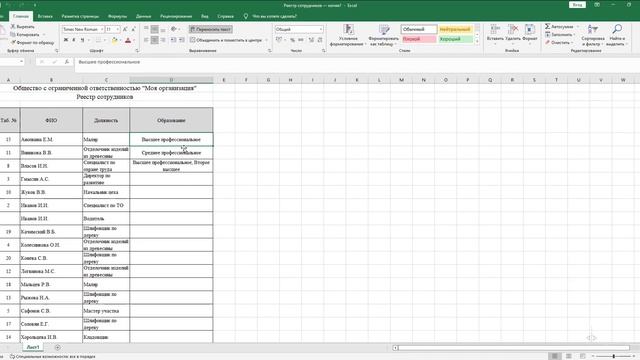Apply the Хороший cell style
This screenshot has width=640, height=360.
click(456, 39)
